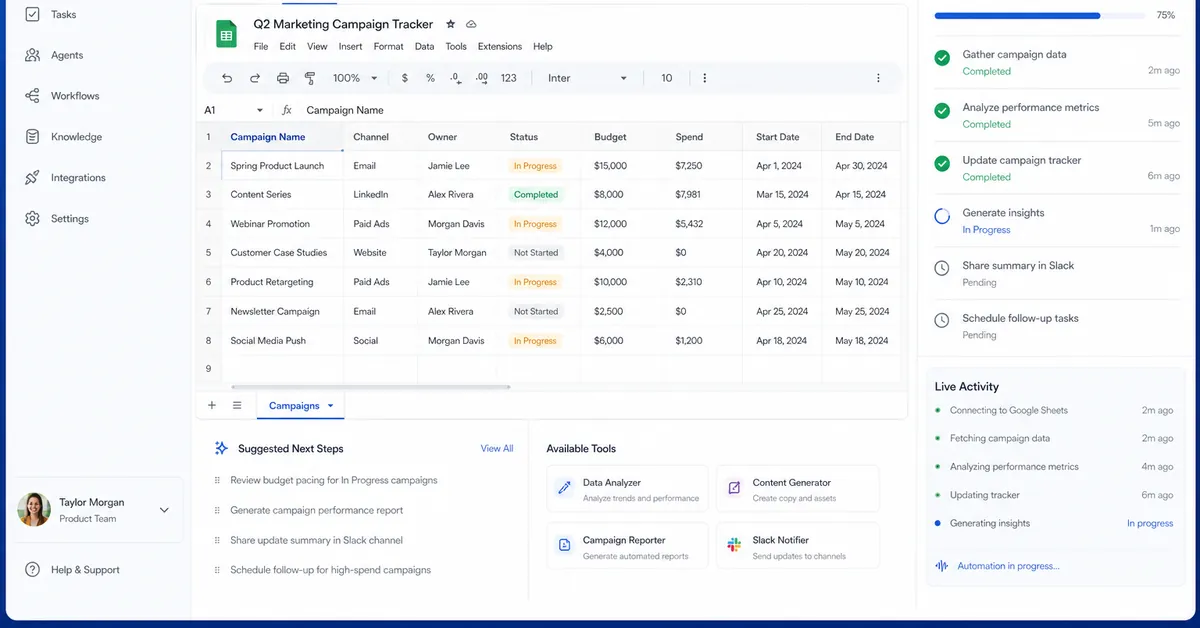1200x628 pixels.
Task: Open the View menu
Action: (317, 46)
